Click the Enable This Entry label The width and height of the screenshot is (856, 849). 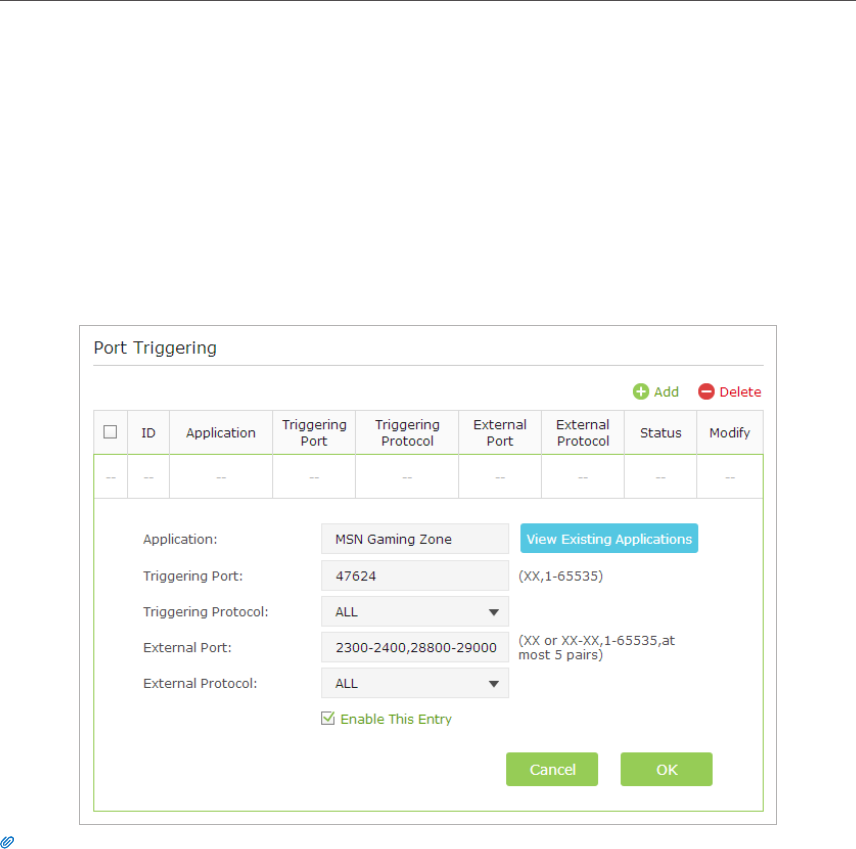coord(396,719)
